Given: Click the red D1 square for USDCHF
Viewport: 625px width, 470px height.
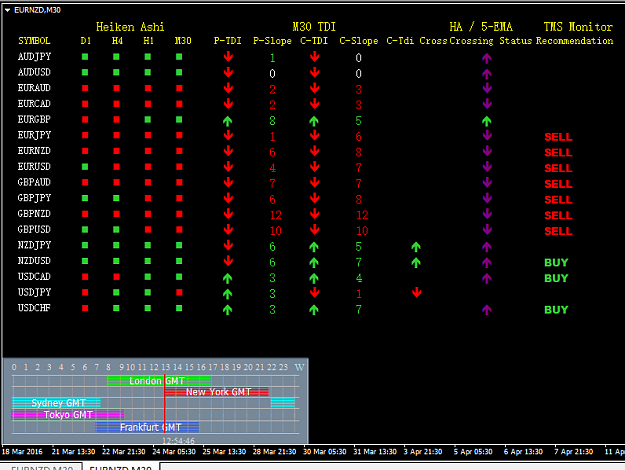Looking at the screenshot, I should [x=85, y=308].
